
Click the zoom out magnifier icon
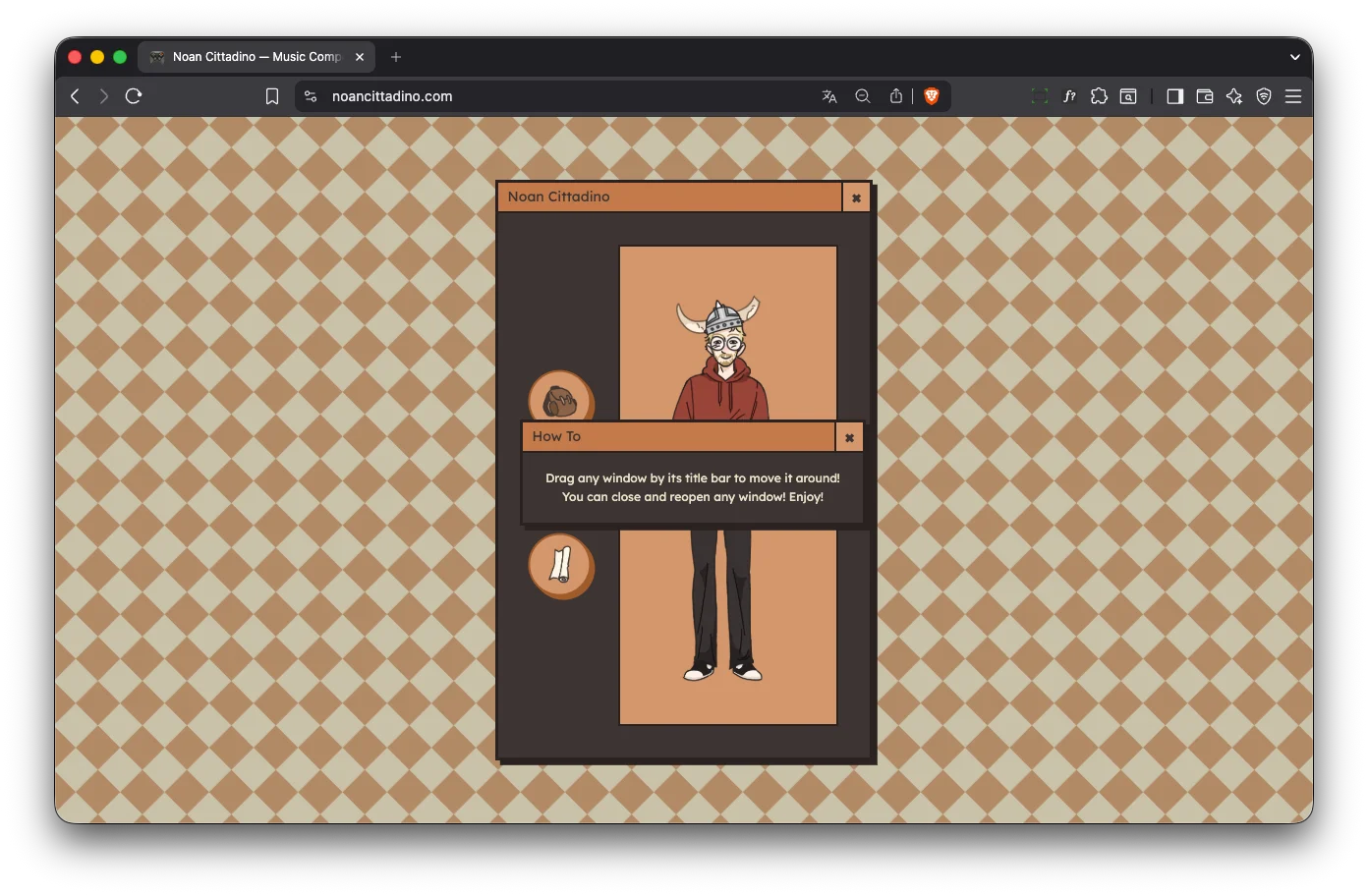click(x=863, y=96)
